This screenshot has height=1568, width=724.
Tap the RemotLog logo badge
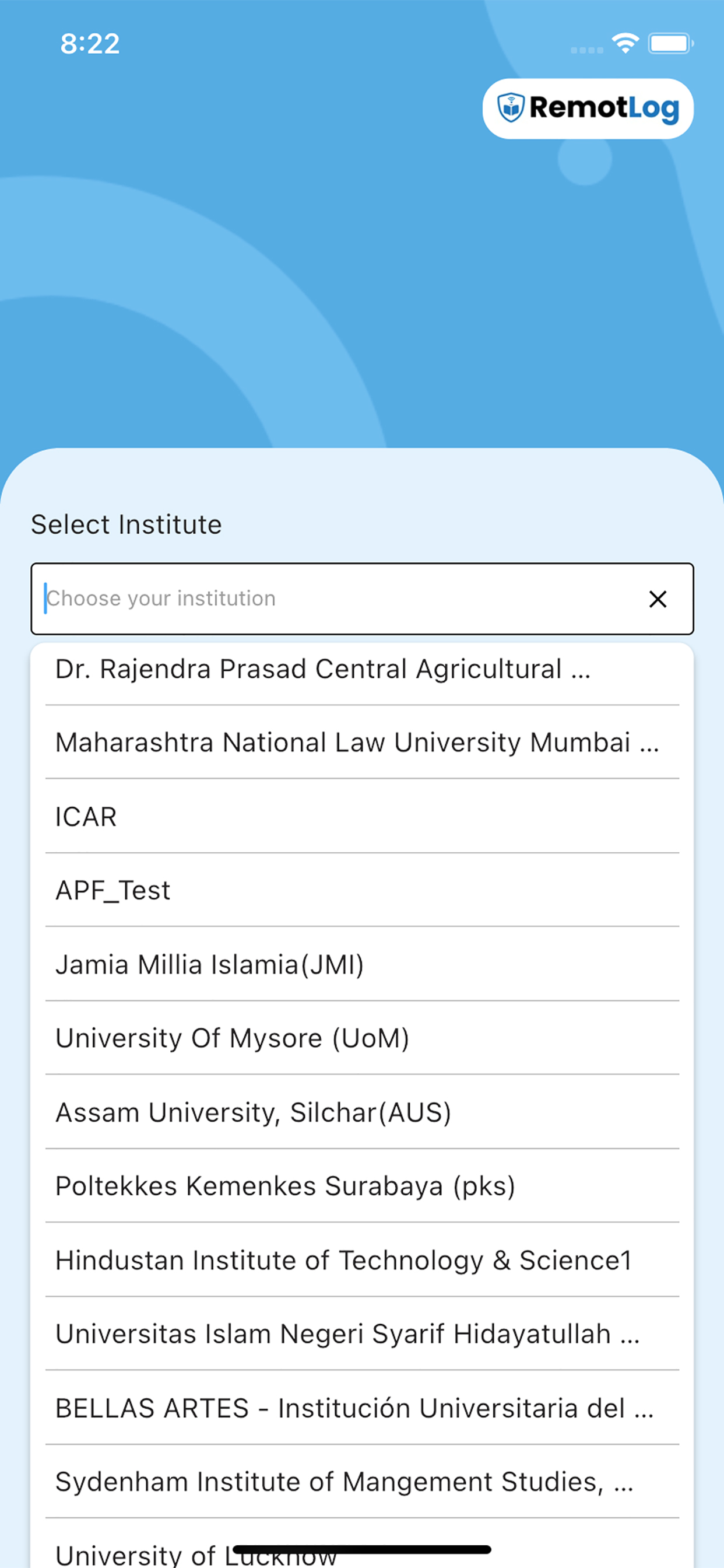(x=588, y=108)
